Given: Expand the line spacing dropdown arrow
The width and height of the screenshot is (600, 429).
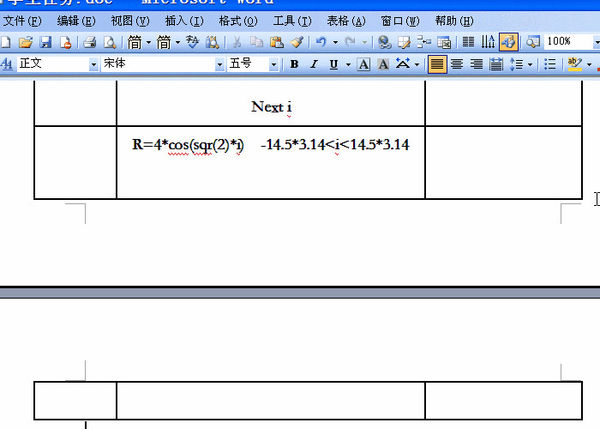Looking at the screenshot, I should click(x=530, y=64).
